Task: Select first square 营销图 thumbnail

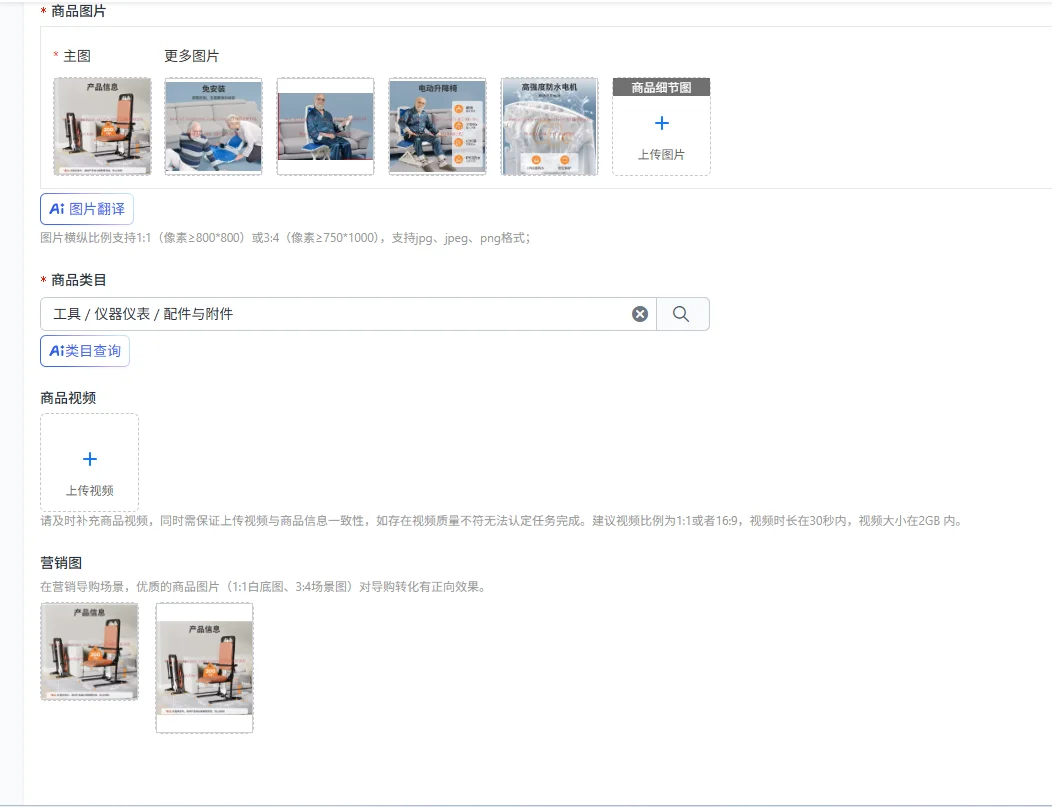Action: tap(89, 651)
